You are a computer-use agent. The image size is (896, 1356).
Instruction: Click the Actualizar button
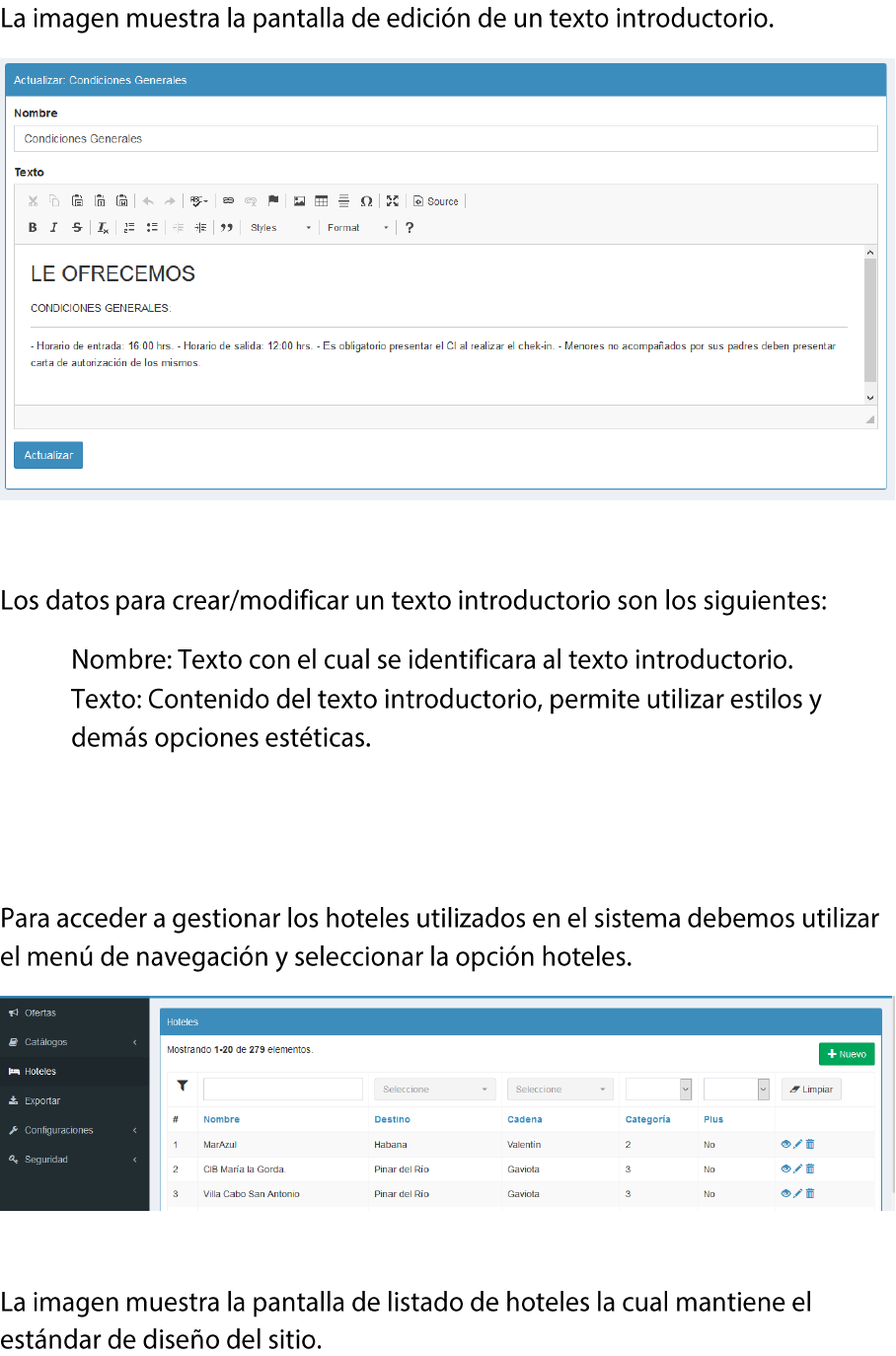[x=48, y=455]
